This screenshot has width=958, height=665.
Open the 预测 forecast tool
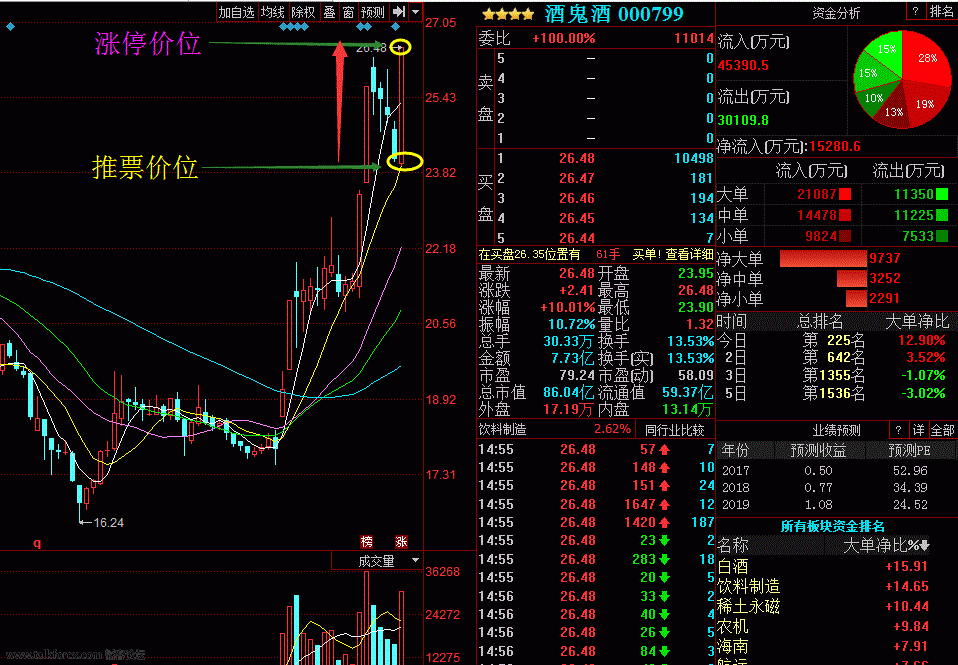tap(373, 12)
